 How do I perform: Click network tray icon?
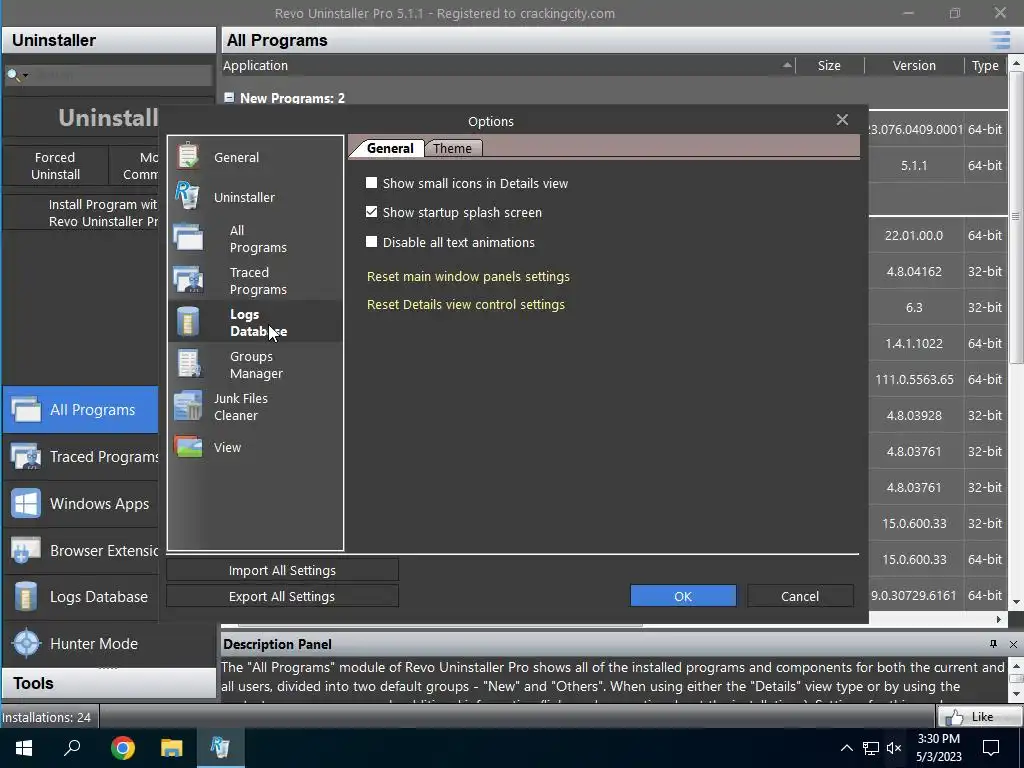pyautogui.click(x=871, y=748)
